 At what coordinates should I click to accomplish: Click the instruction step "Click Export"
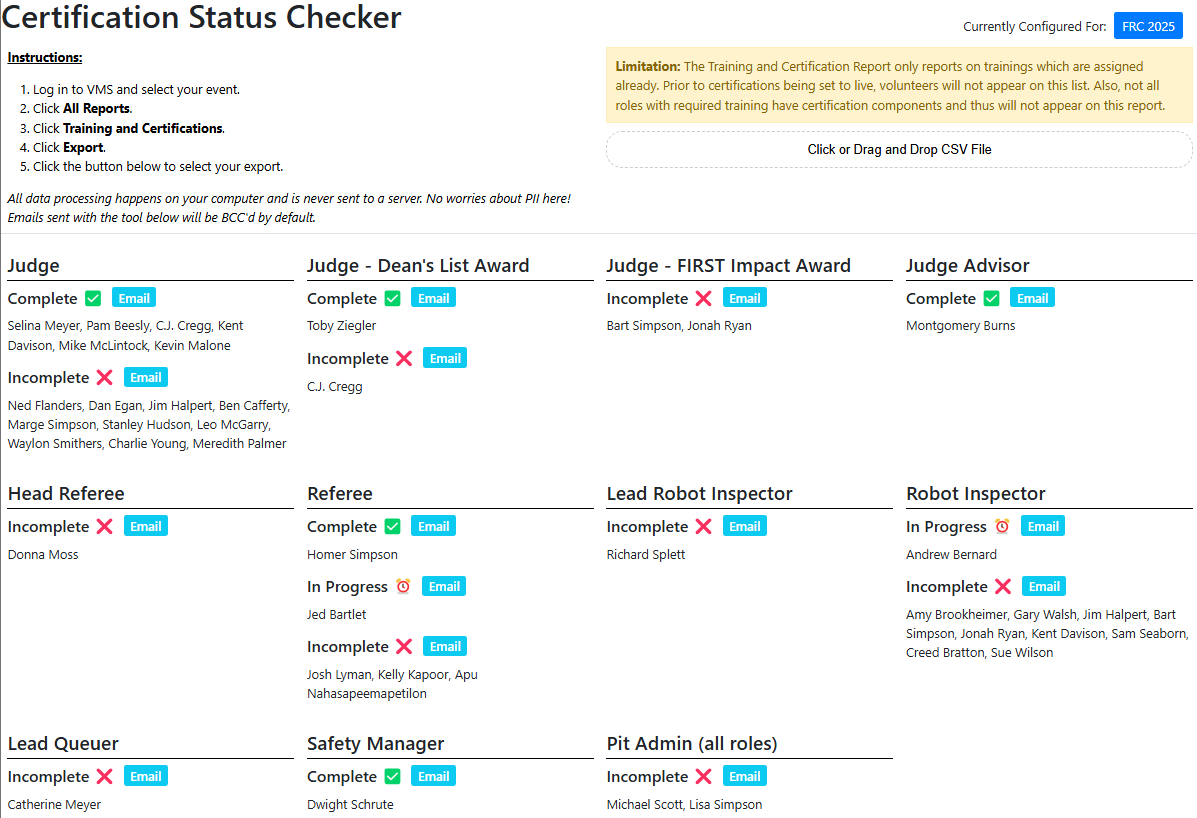pyautogui.click(x=69, y=147)
